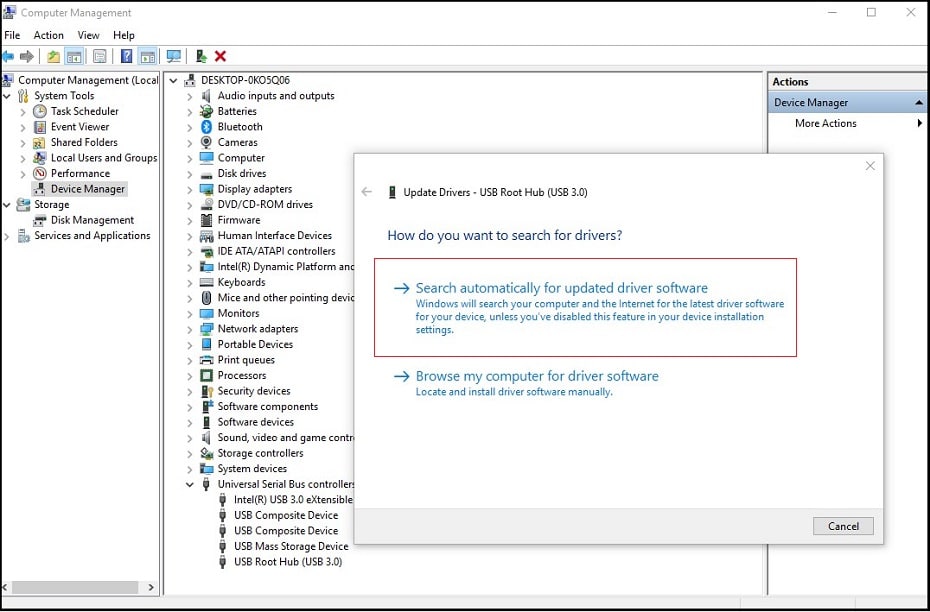The height and width of the screenshot is (612, 930).
Task: Click the Event Viewer icon
Action: tap(40, 127)
